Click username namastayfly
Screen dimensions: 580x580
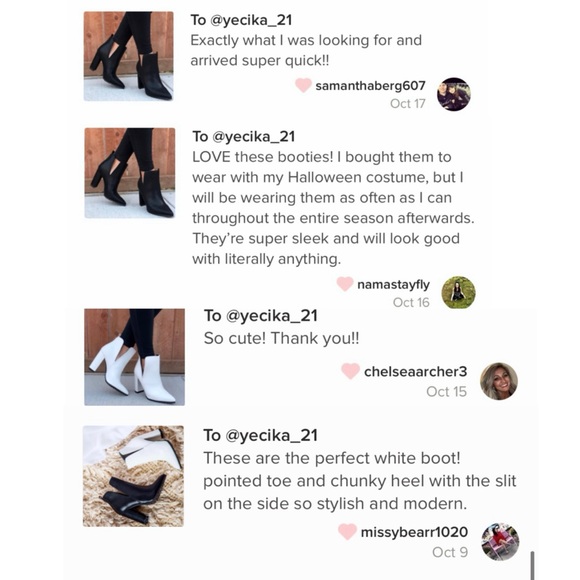[393, 284]
